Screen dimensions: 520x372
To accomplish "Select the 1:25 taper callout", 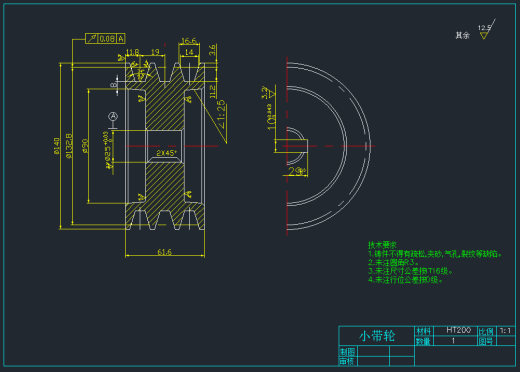I will (x=221, y=115).
